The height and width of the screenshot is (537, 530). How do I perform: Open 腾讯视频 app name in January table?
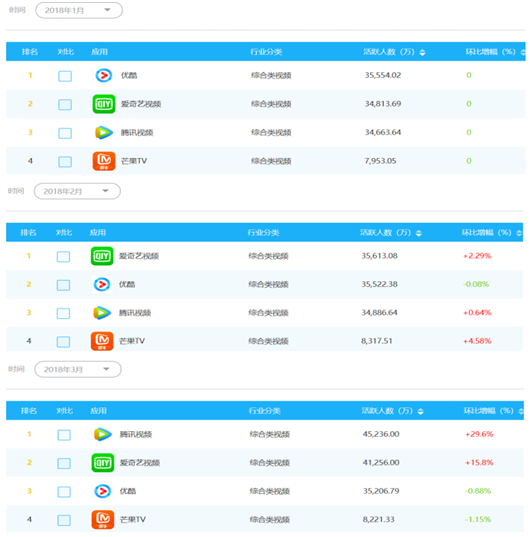click(x=137, y=133)
